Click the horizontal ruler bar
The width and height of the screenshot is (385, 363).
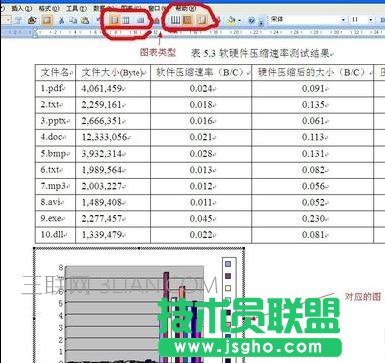click(193, 32)
